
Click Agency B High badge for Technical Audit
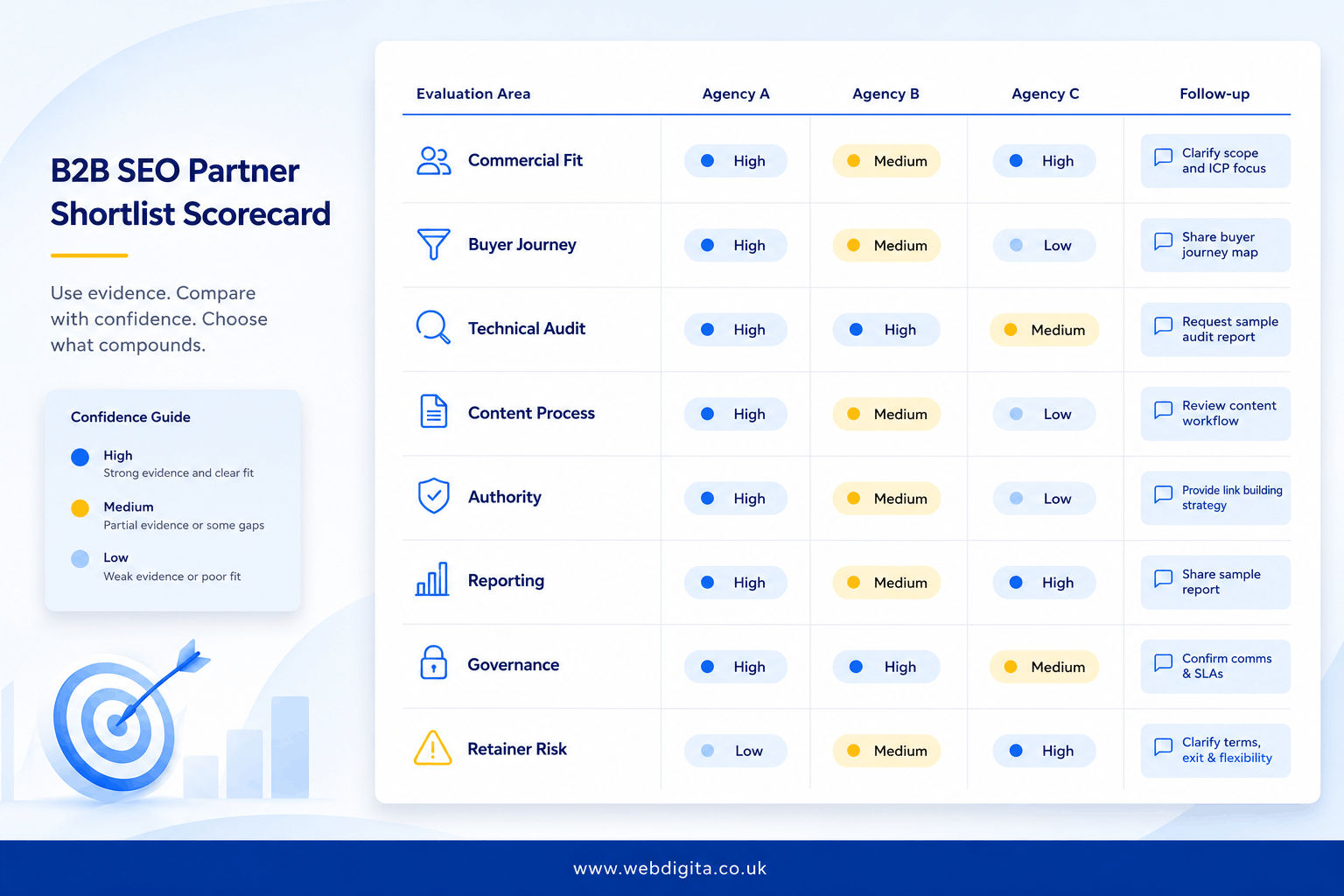pos(886,330)
